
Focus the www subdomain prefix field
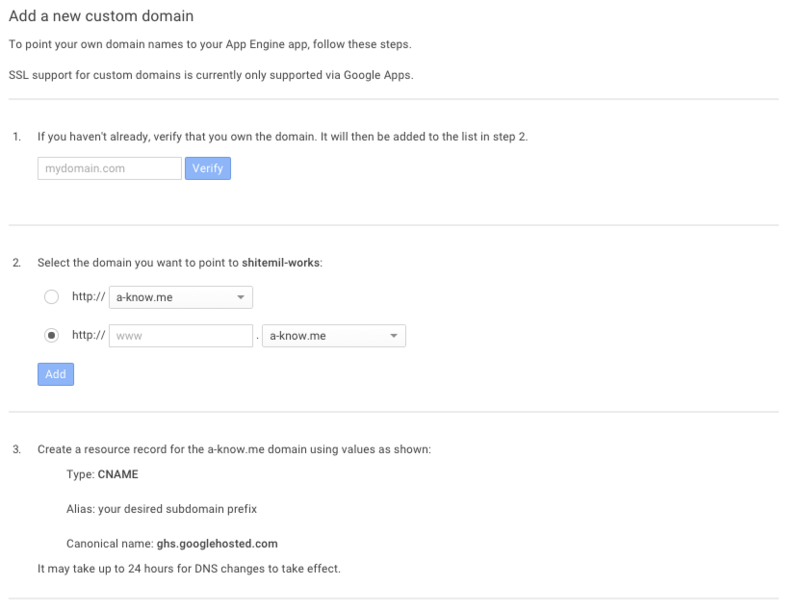[x=181, y=336]
